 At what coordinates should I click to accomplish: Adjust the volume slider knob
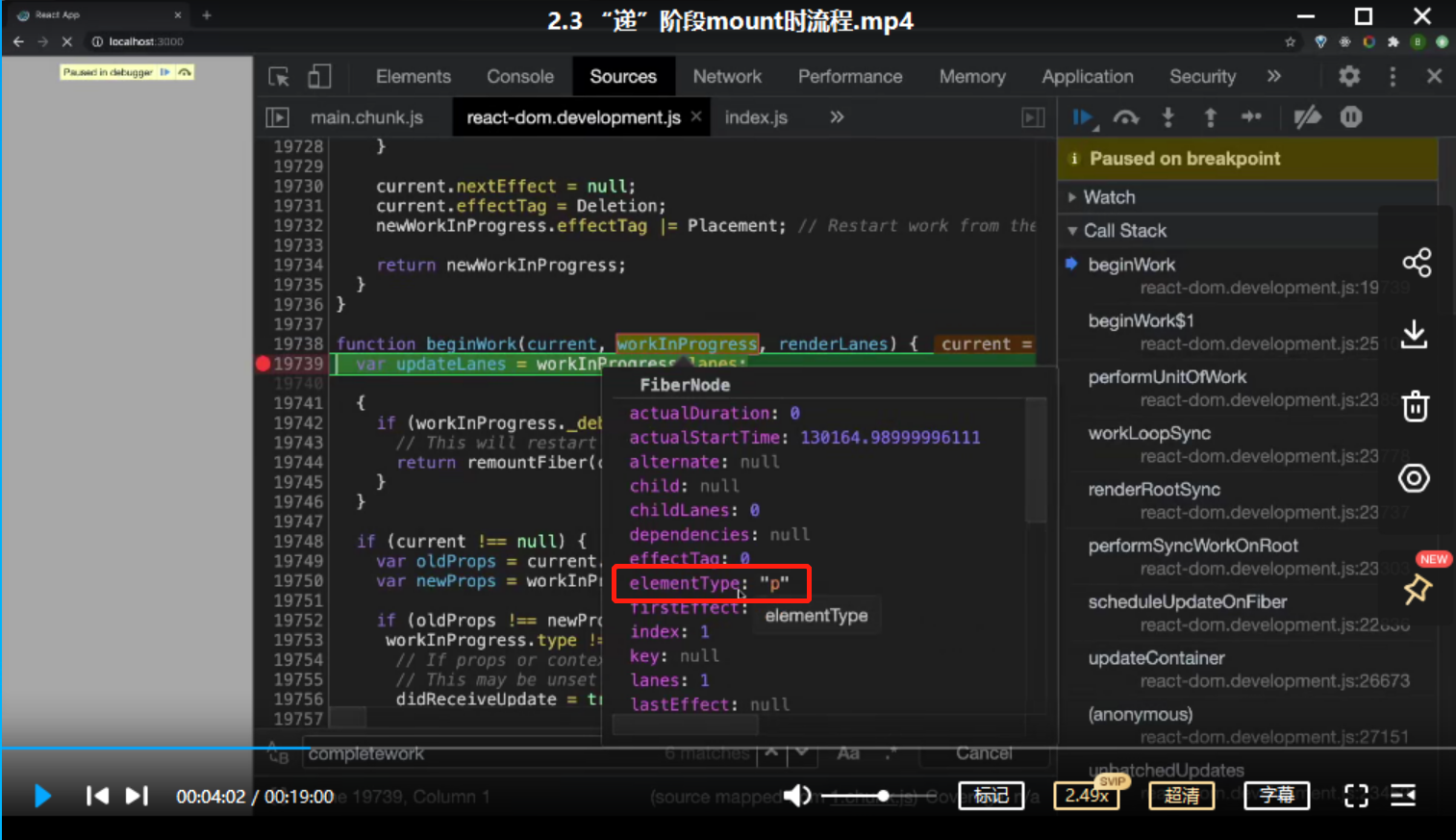coord(883,796)
